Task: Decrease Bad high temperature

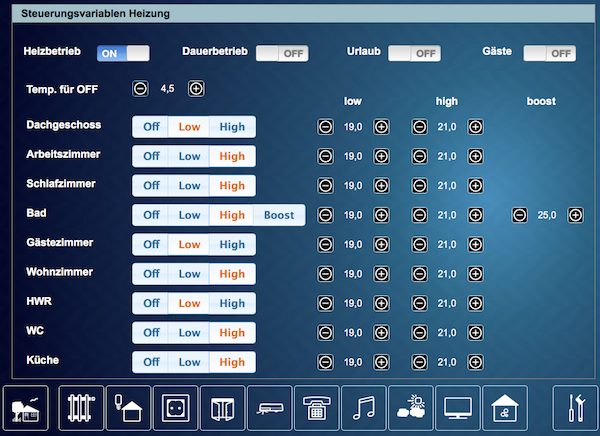Action: pyautogui.click(x=419, y=215)
